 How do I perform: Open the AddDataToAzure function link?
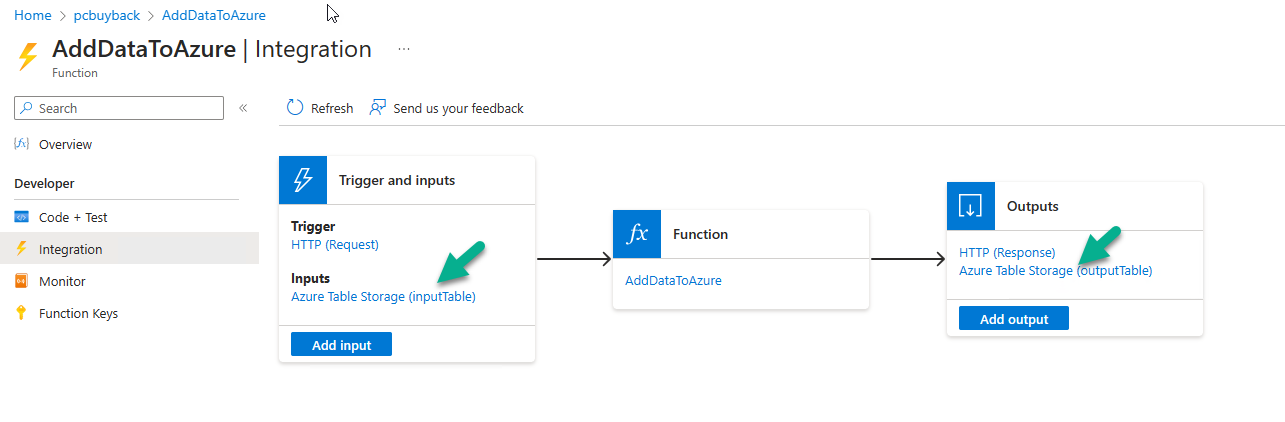pos(673,280)
